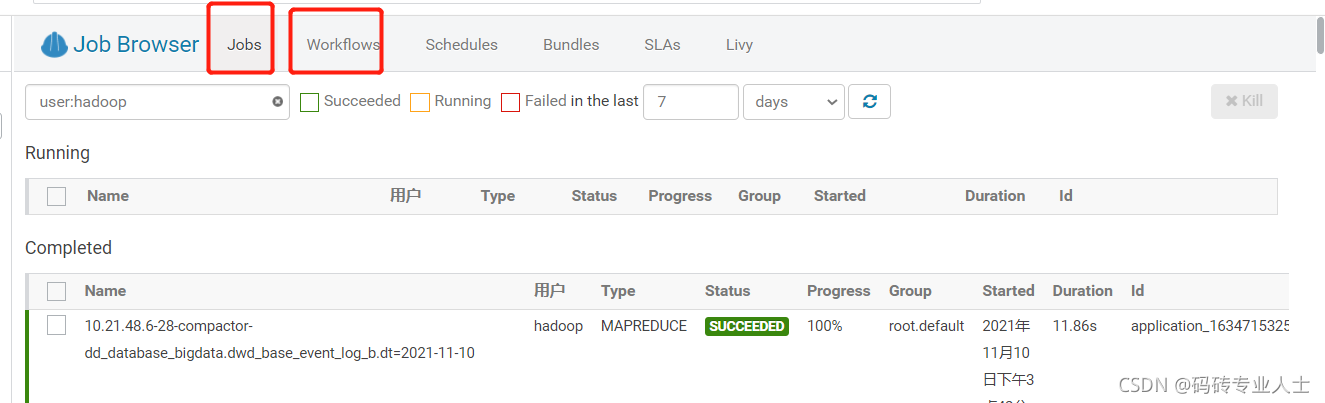Viewport: 1325px width, 403px height.
Task: Select all jobs in Running table
Action: [56, 196]
